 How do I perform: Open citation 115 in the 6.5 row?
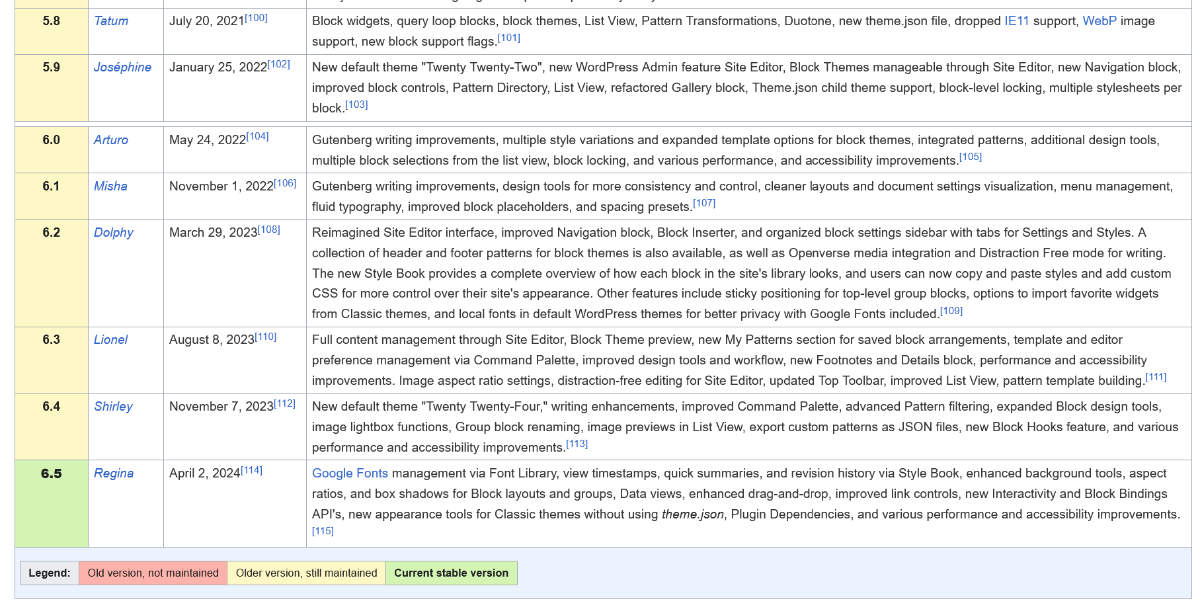[323, 531]
